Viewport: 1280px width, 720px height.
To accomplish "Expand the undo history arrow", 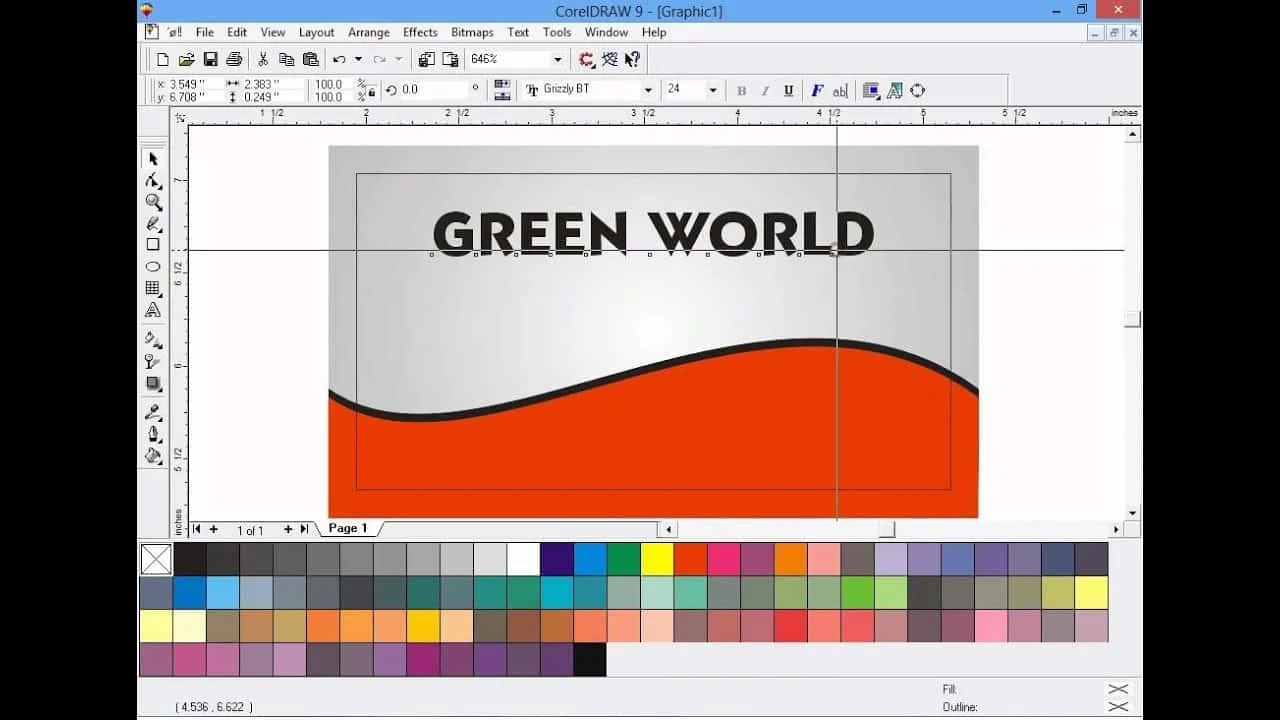I will (x=357, y=60).
